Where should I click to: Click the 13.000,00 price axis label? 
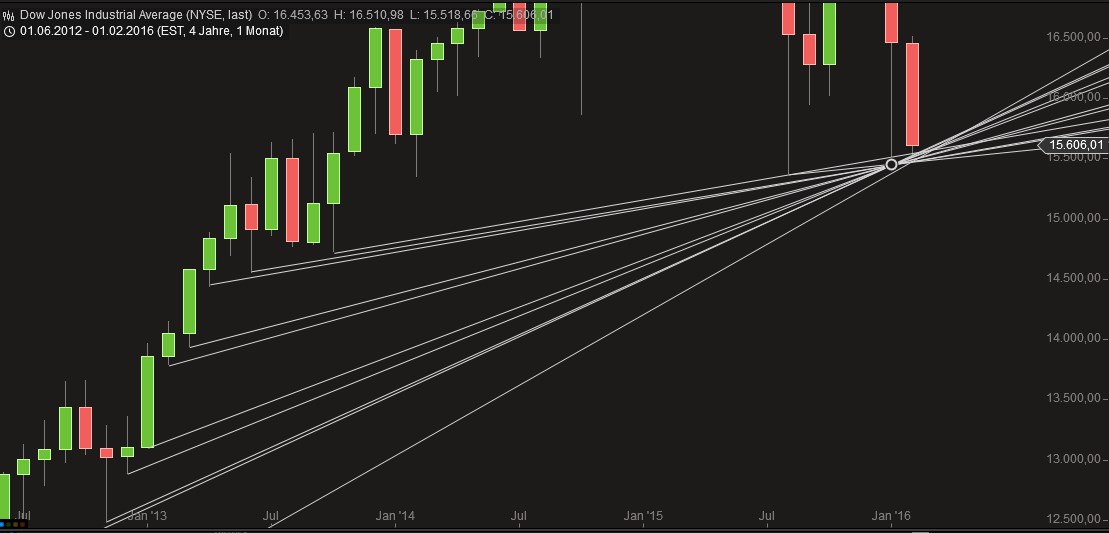(1074, 459)
